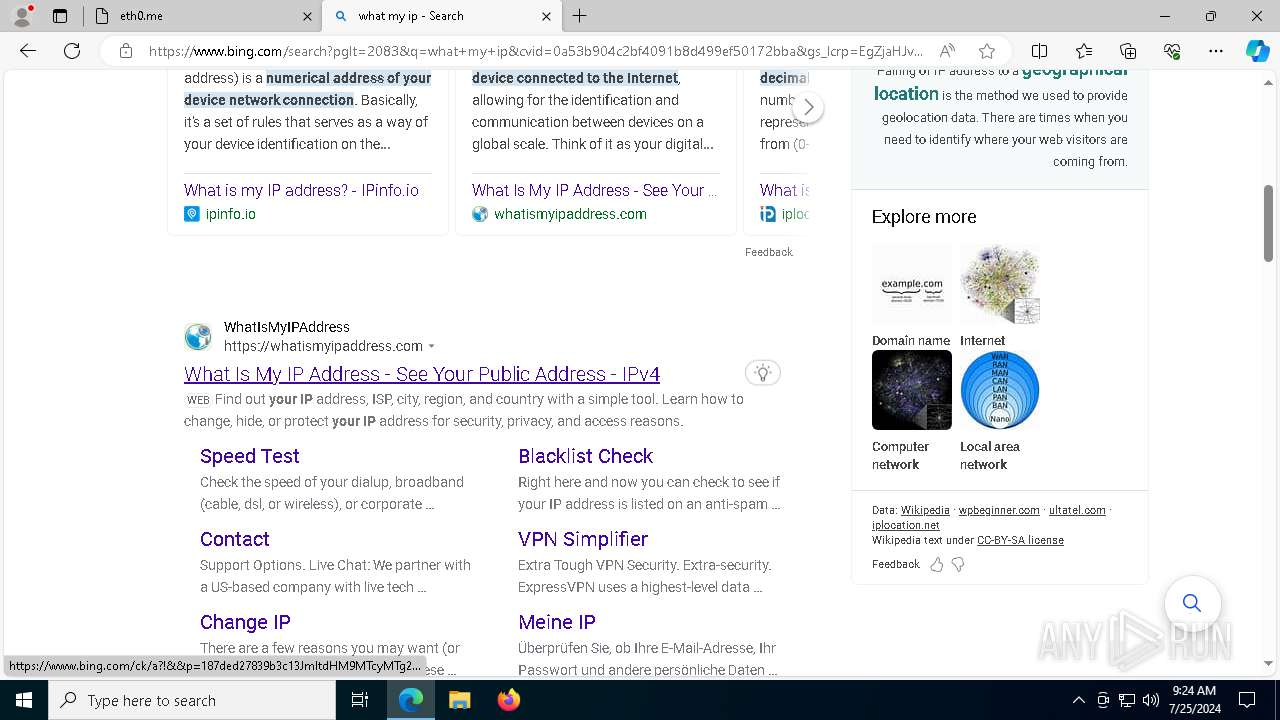This screenshot has width=1280, height=720.
Task: Go back with the back arrow
Action: pos(28,51)
